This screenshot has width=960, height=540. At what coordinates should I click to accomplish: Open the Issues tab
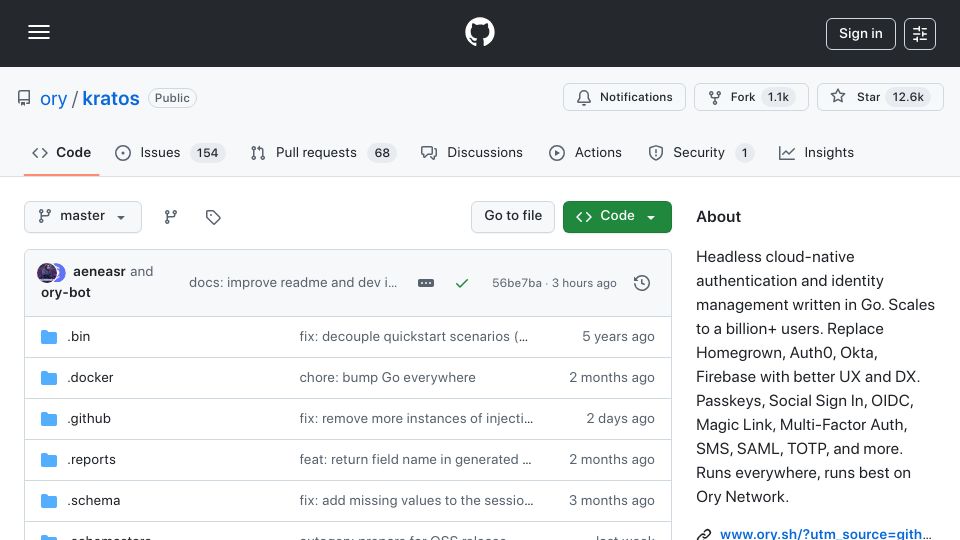pyautogui.click(x=170, y=152)
